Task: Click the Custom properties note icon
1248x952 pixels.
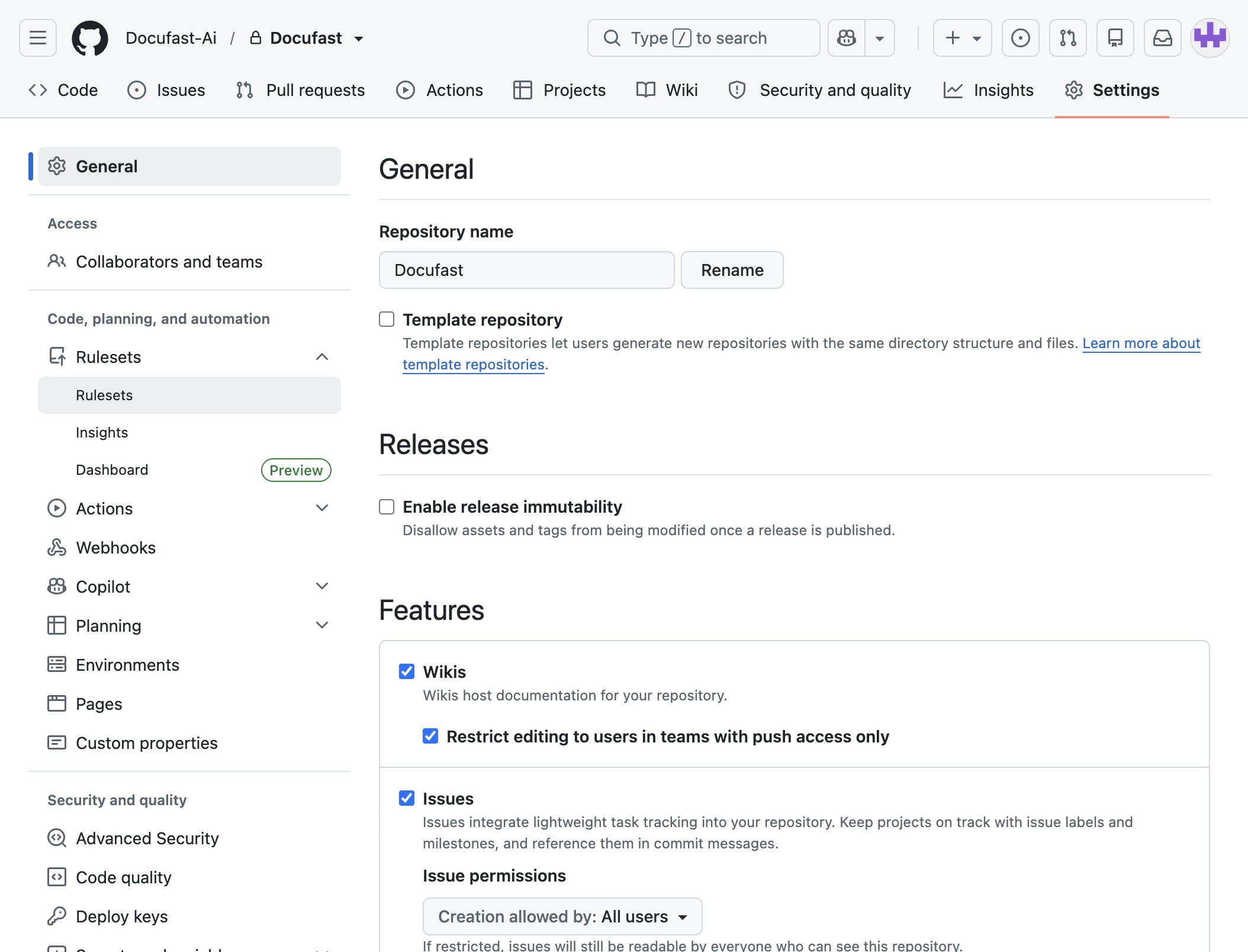Action: tap(57, 742)
